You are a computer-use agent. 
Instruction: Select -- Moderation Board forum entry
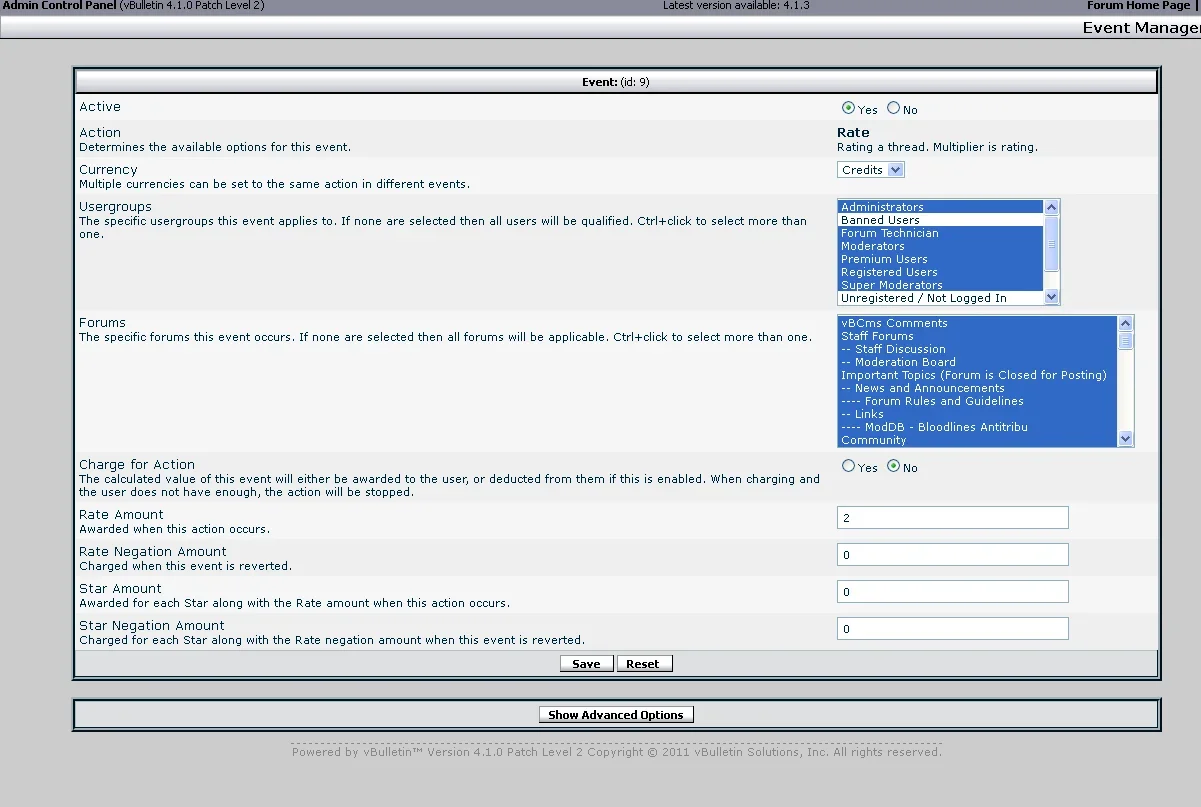(978, 362)
